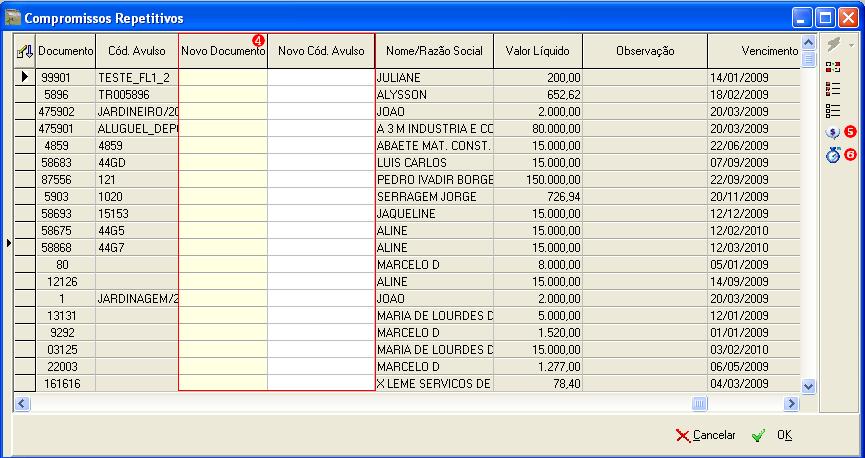Click the invert selection icon in sidebar

pos(833,67)
